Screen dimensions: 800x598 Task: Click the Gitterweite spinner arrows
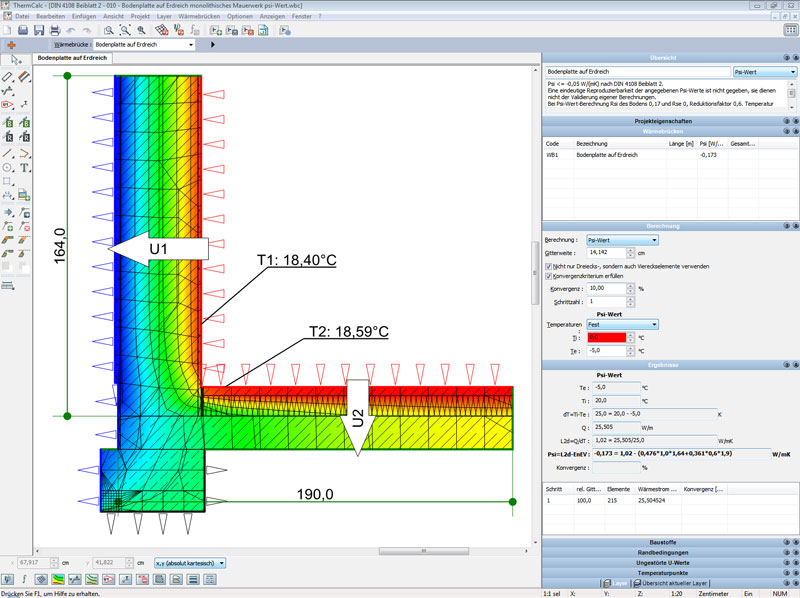[x=631, y=253]
